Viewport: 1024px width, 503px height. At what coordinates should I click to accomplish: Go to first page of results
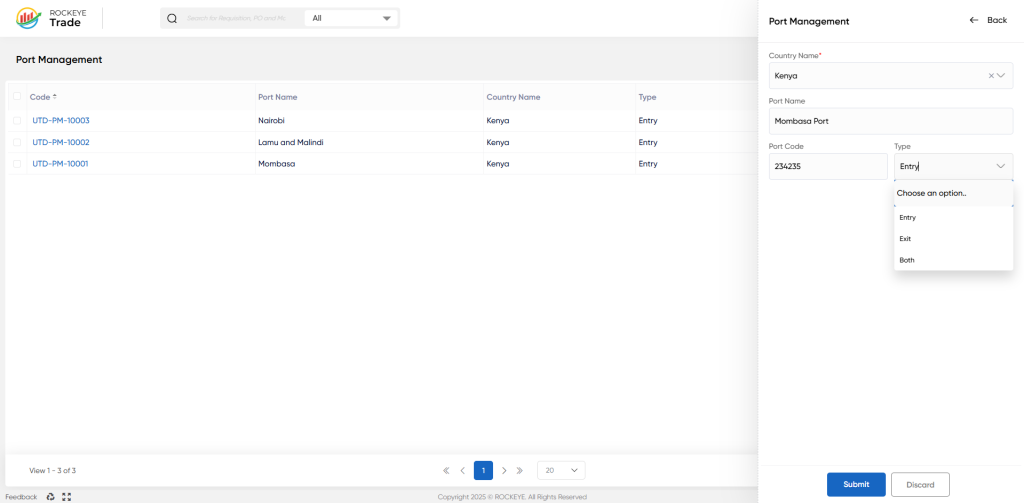[446, 470]
